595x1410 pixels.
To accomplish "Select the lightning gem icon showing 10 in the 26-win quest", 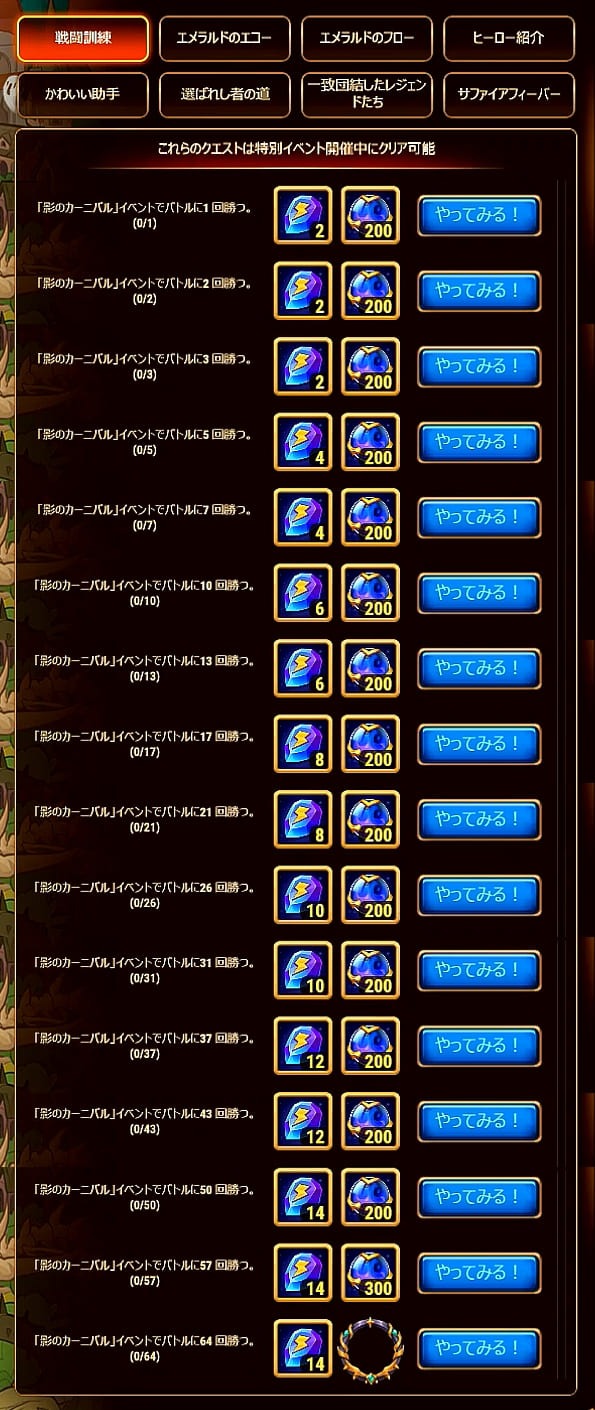I will click(303, 895).
